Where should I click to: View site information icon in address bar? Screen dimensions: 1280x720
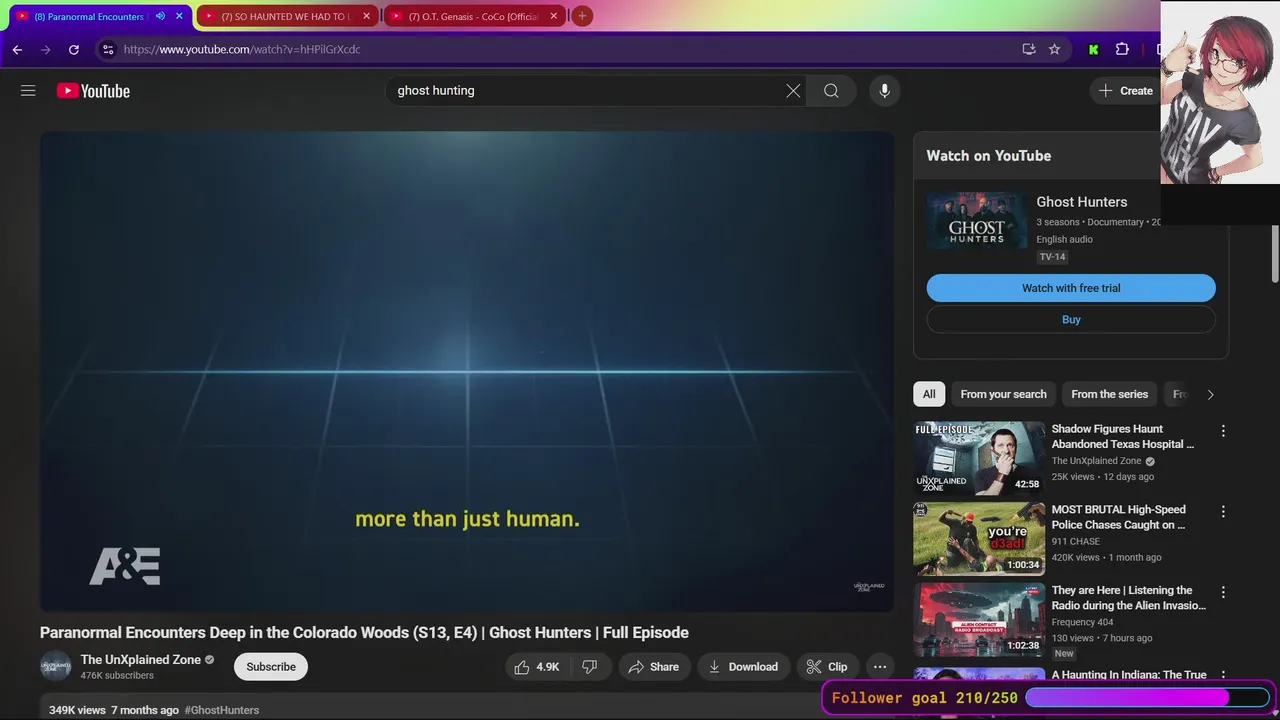(x=108, y=49)
